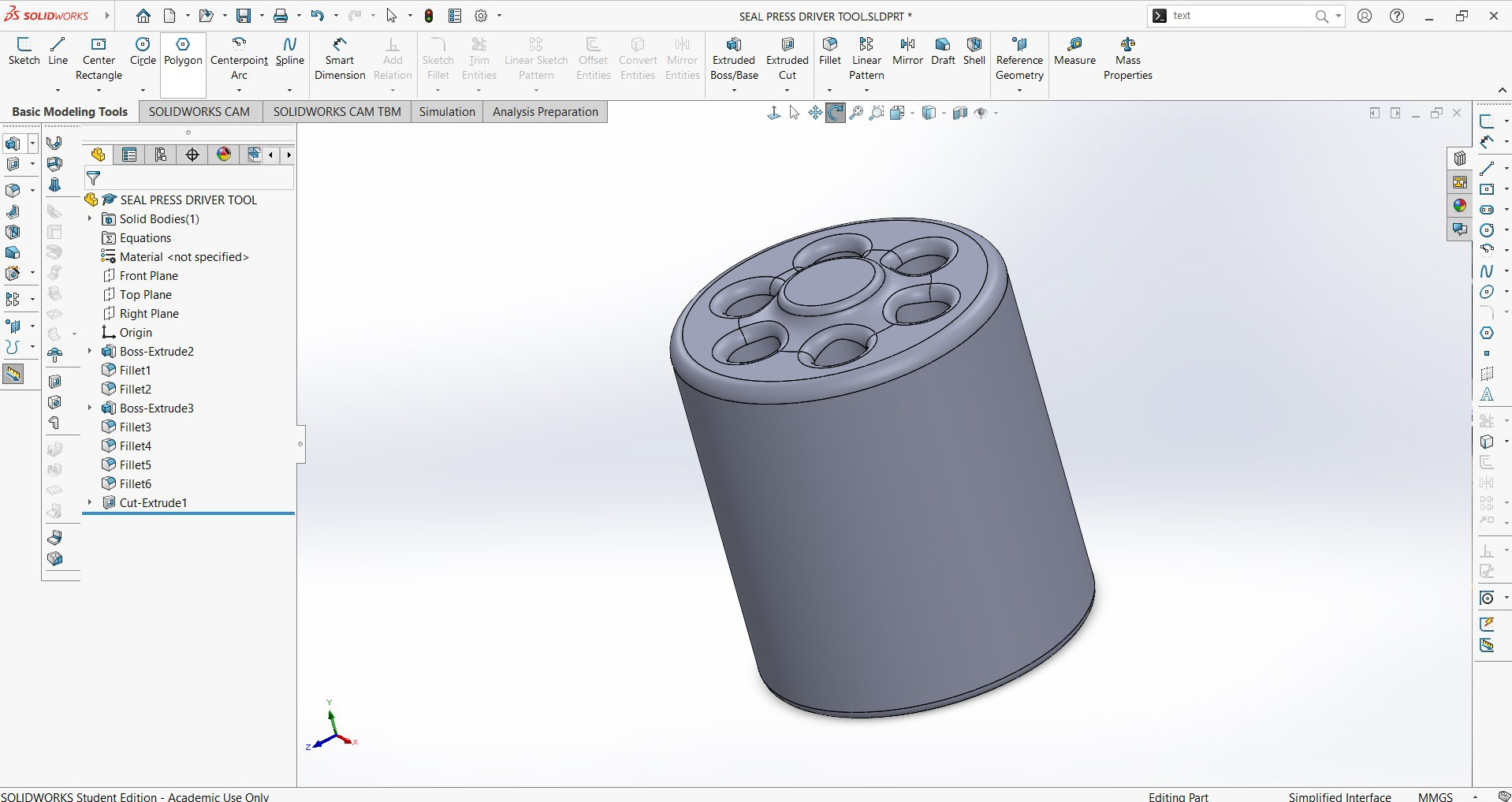
Task: Activate Smart Dimension
Action: pos(340,59)
